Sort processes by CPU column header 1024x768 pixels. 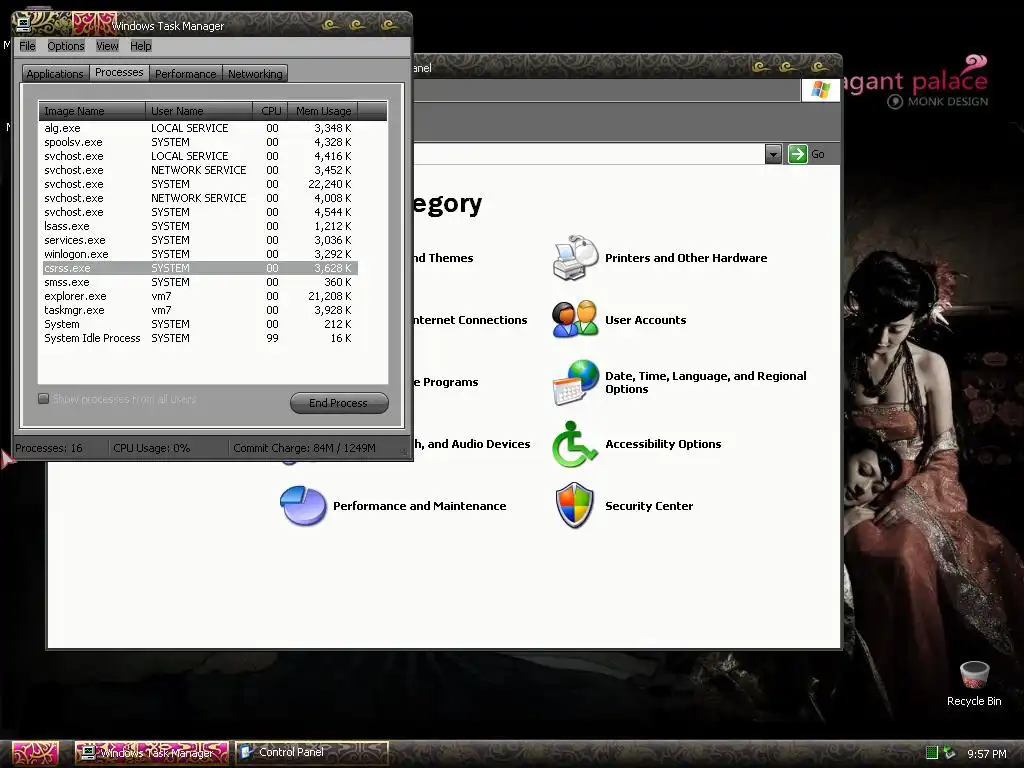(x=270, y=111)
